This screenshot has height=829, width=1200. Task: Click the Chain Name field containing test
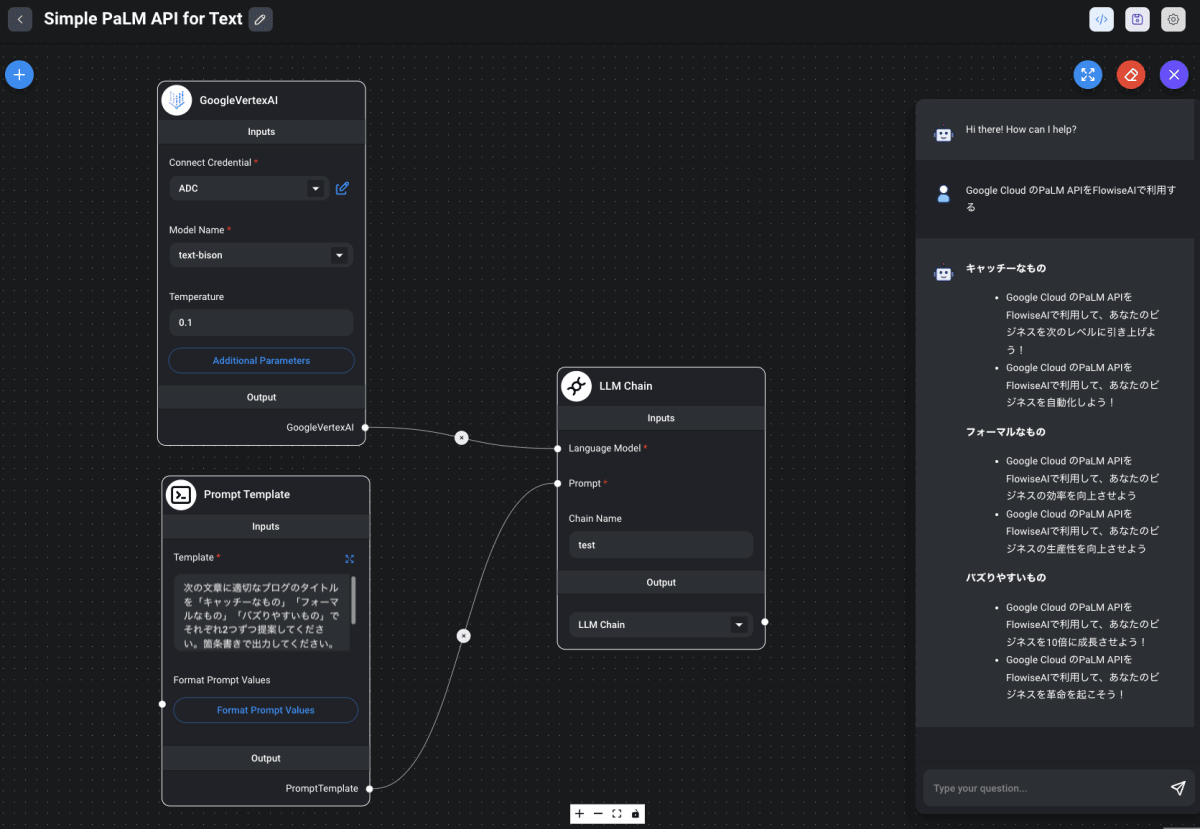[660, 545]
